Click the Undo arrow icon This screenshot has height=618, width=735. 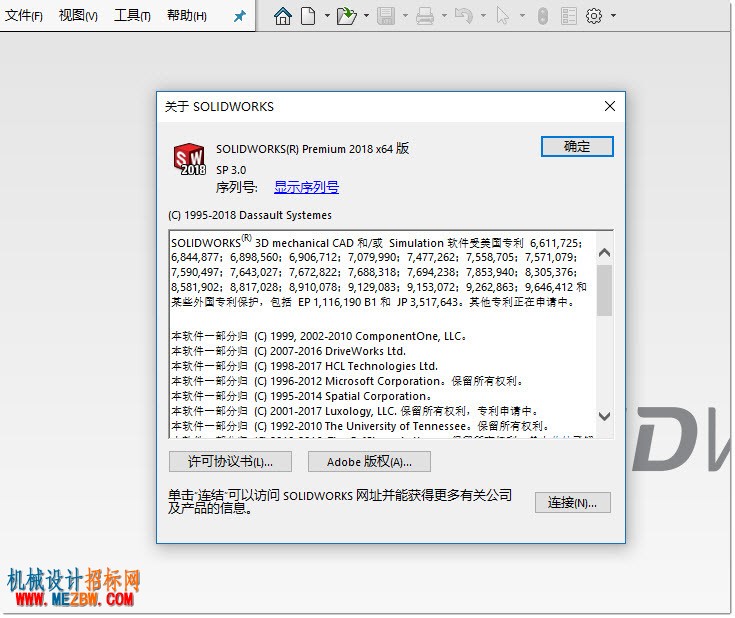(464, 16)
